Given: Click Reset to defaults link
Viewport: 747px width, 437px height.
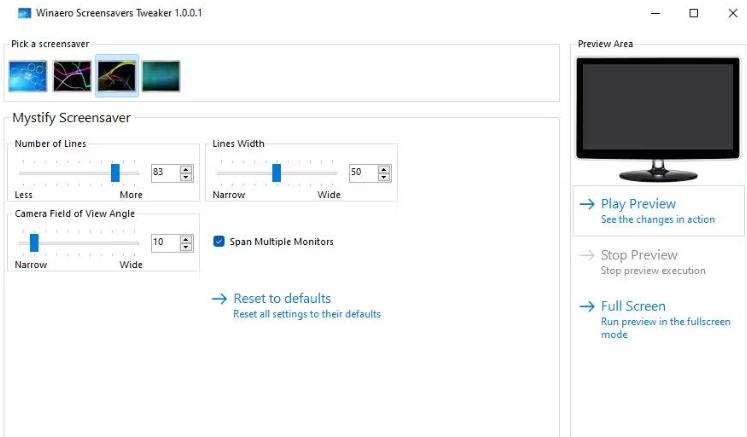Looking at the screenshot, I should tap(282, 298).
